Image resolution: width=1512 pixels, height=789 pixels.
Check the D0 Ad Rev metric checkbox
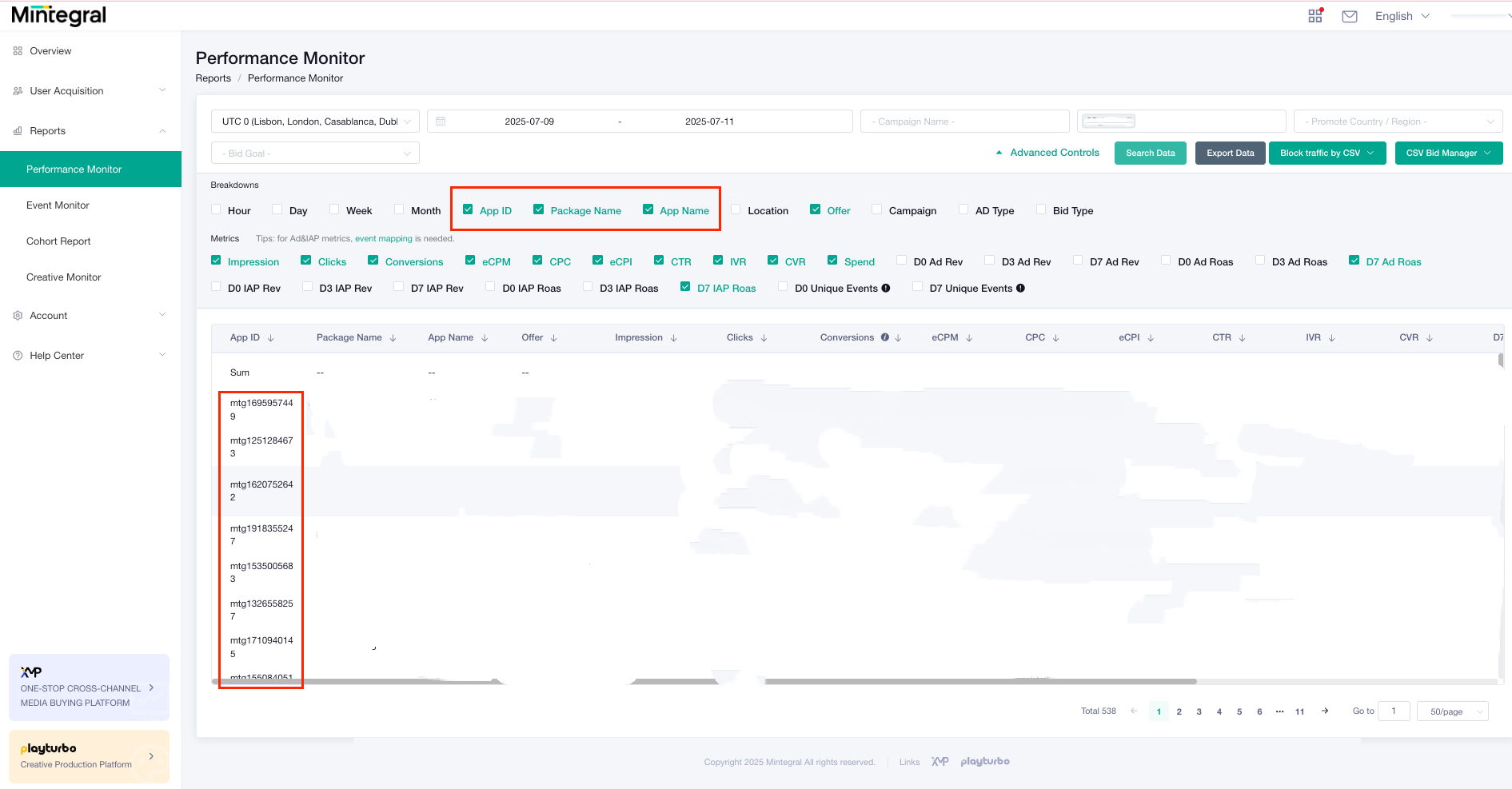pyautogui.click(x=902, y=260)
